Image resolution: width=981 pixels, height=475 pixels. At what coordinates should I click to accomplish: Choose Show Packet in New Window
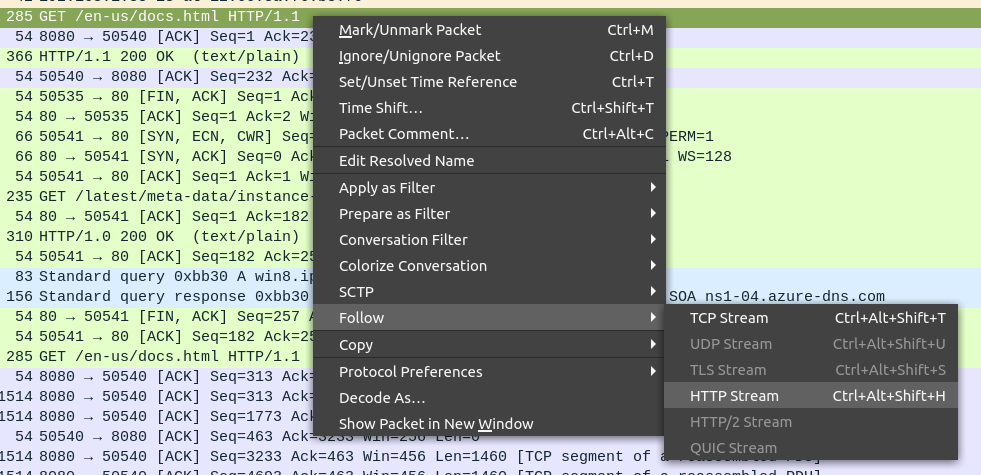(436, 424)
